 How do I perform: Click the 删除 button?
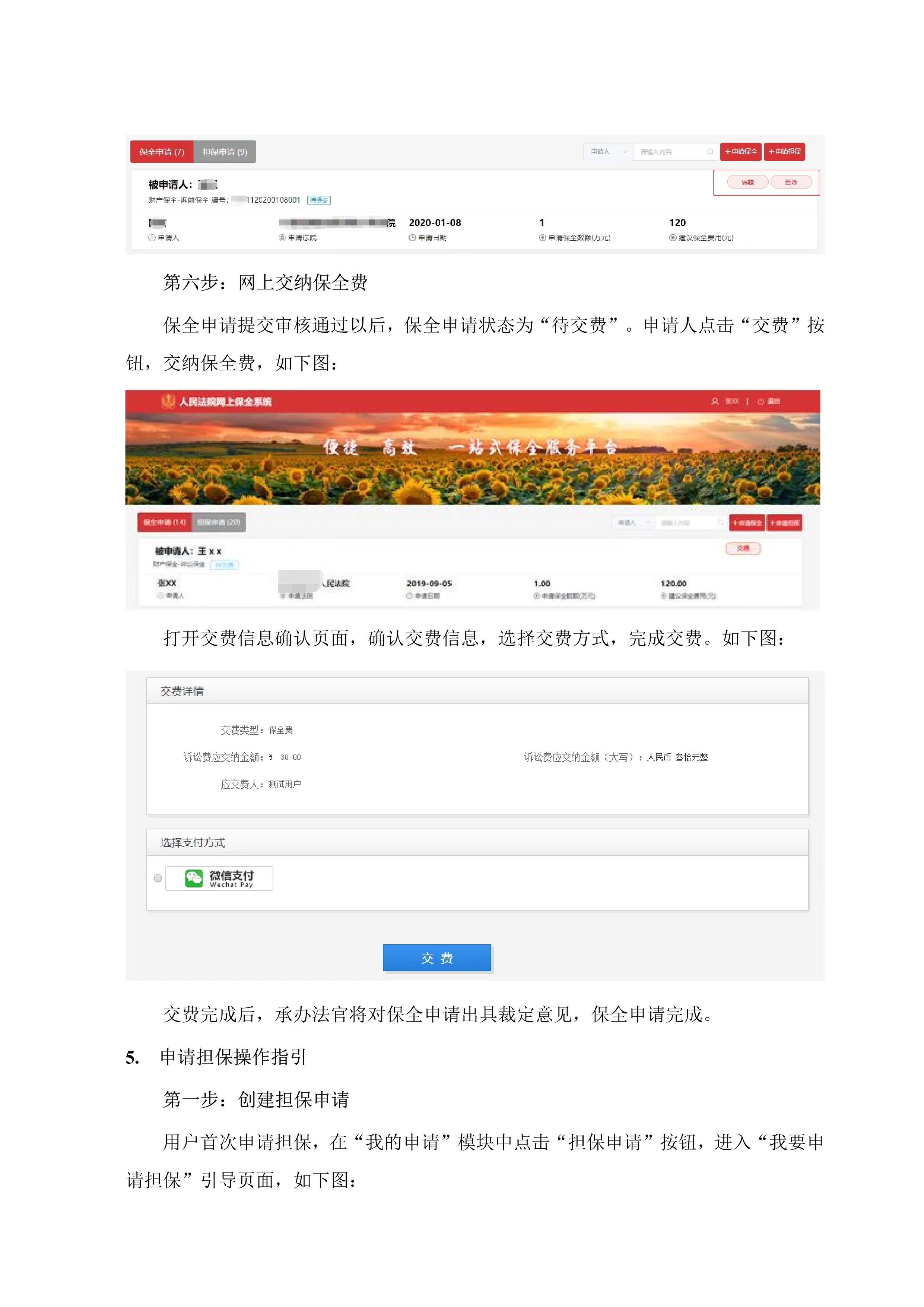tap(791, 182)
